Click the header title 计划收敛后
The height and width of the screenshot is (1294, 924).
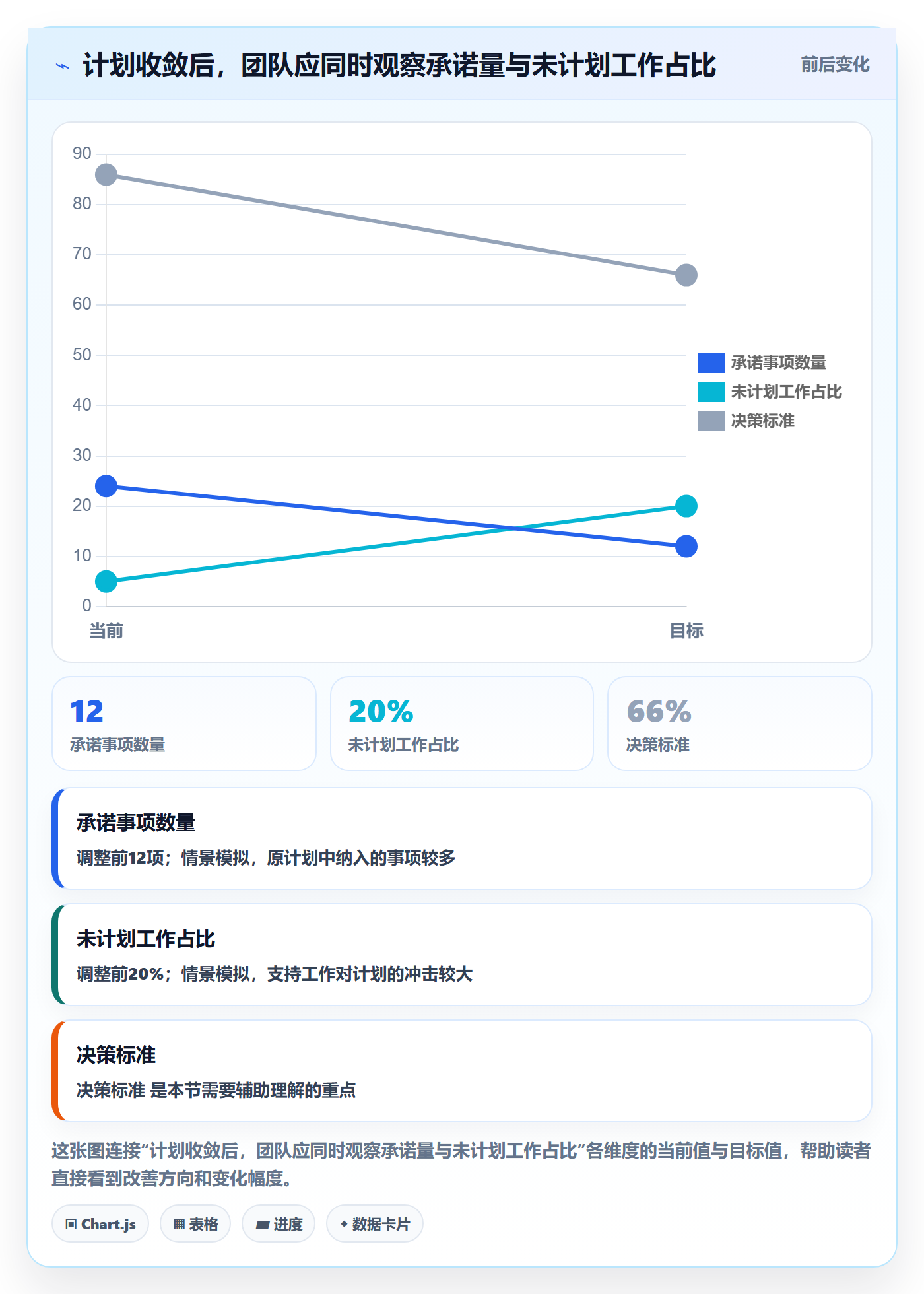[x=148, y=66]
